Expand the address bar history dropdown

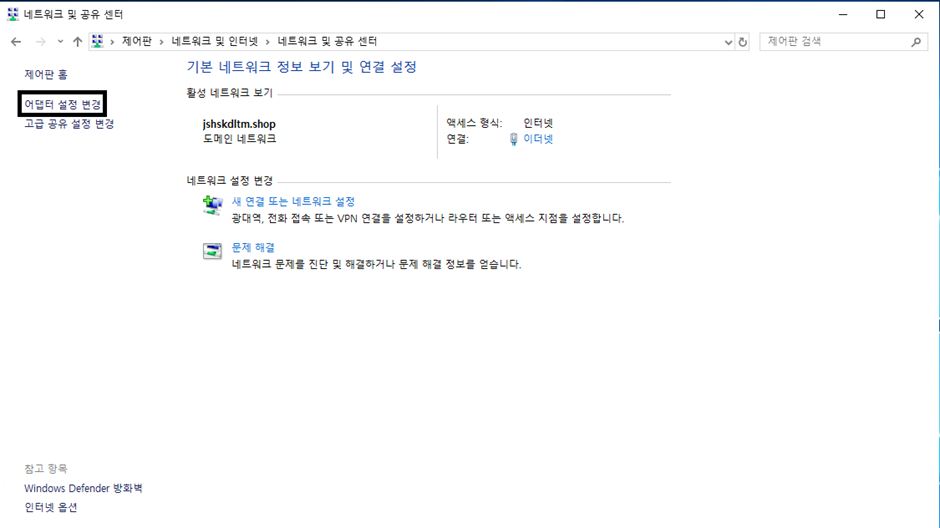pyautogui.click(x=728, y=42)
